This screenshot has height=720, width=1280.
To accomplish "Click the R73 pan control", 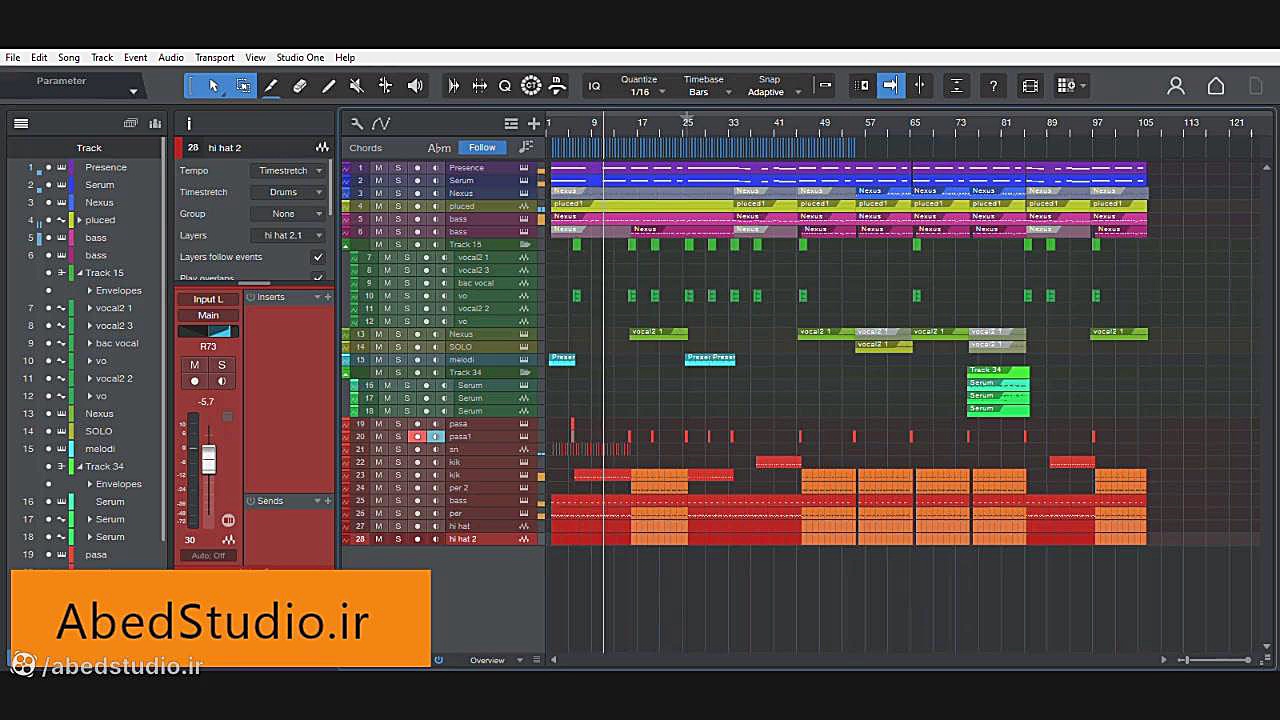I will pos(208,331).
